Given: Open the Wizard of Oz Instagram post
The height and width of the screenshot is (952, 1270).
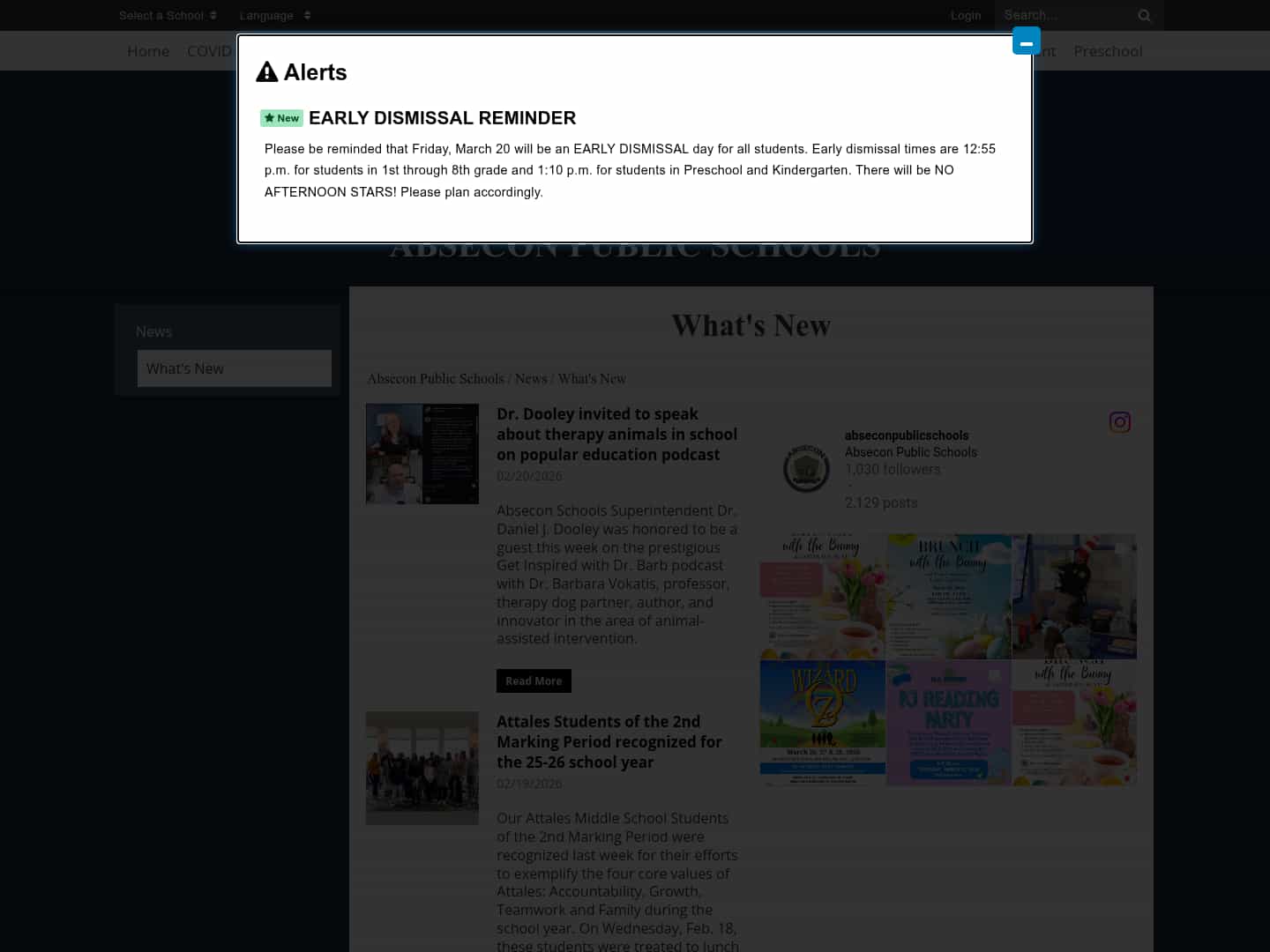Looking at the screenshot, I should click(x=822, y=722).
